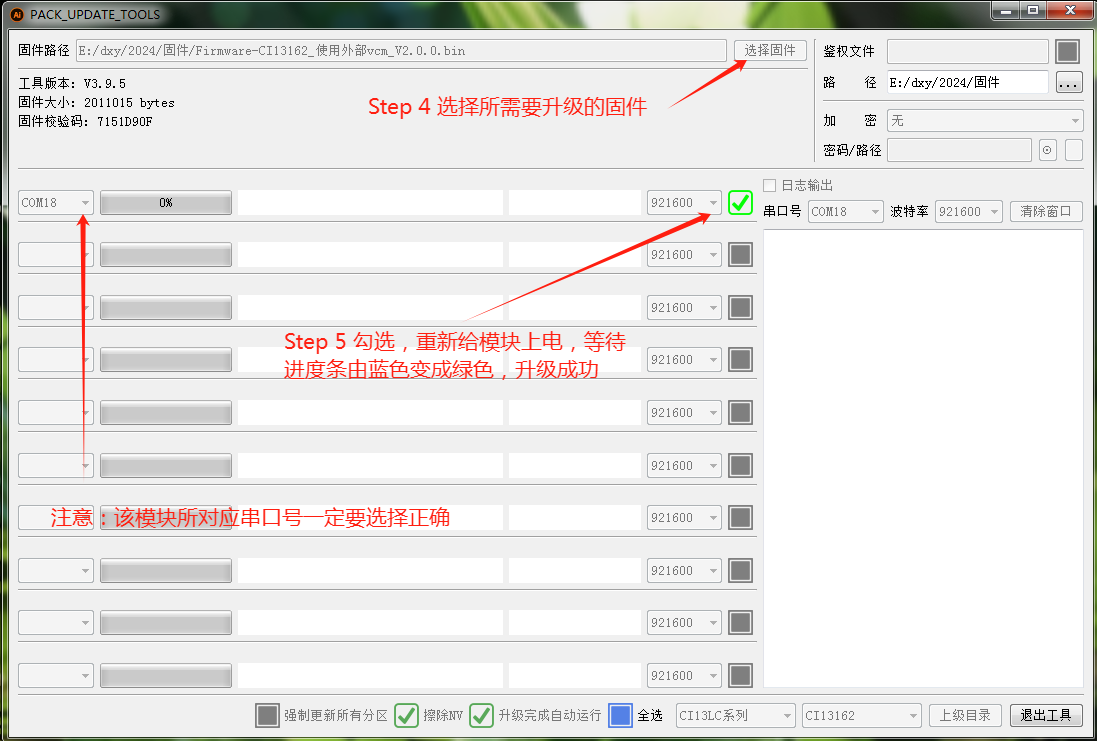
Task: Open the CI13162 chip model dropdown
Action: (x=861, y=715)
